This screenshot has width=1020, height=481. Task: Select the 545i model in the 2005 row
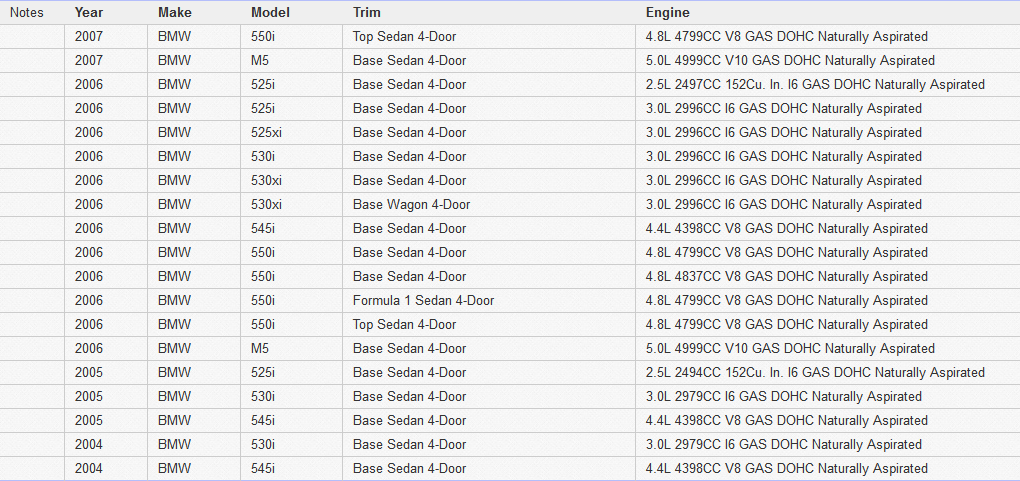point(265,421)
